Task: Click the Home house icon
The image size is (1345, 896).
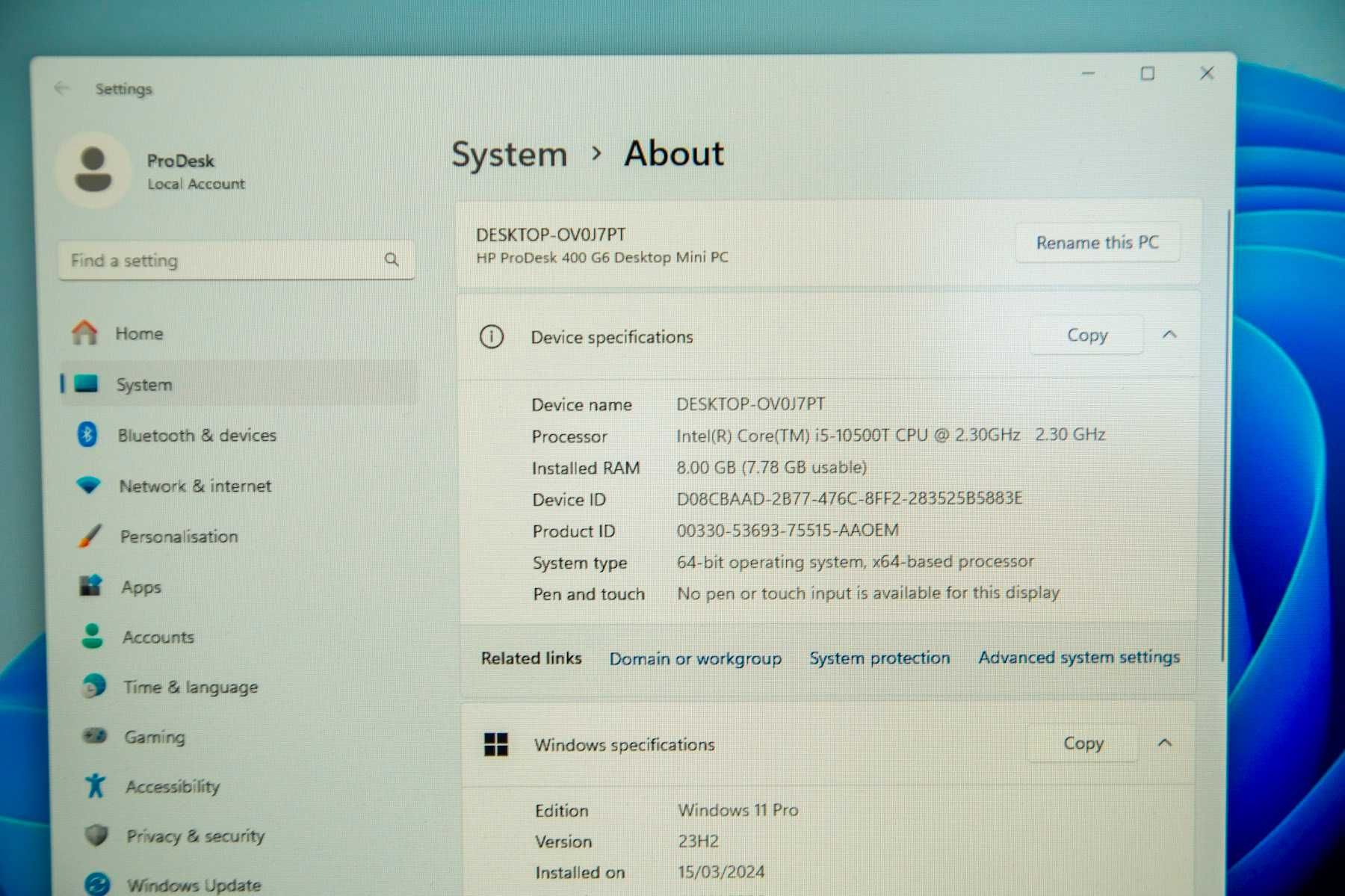Action: [84, 333]
